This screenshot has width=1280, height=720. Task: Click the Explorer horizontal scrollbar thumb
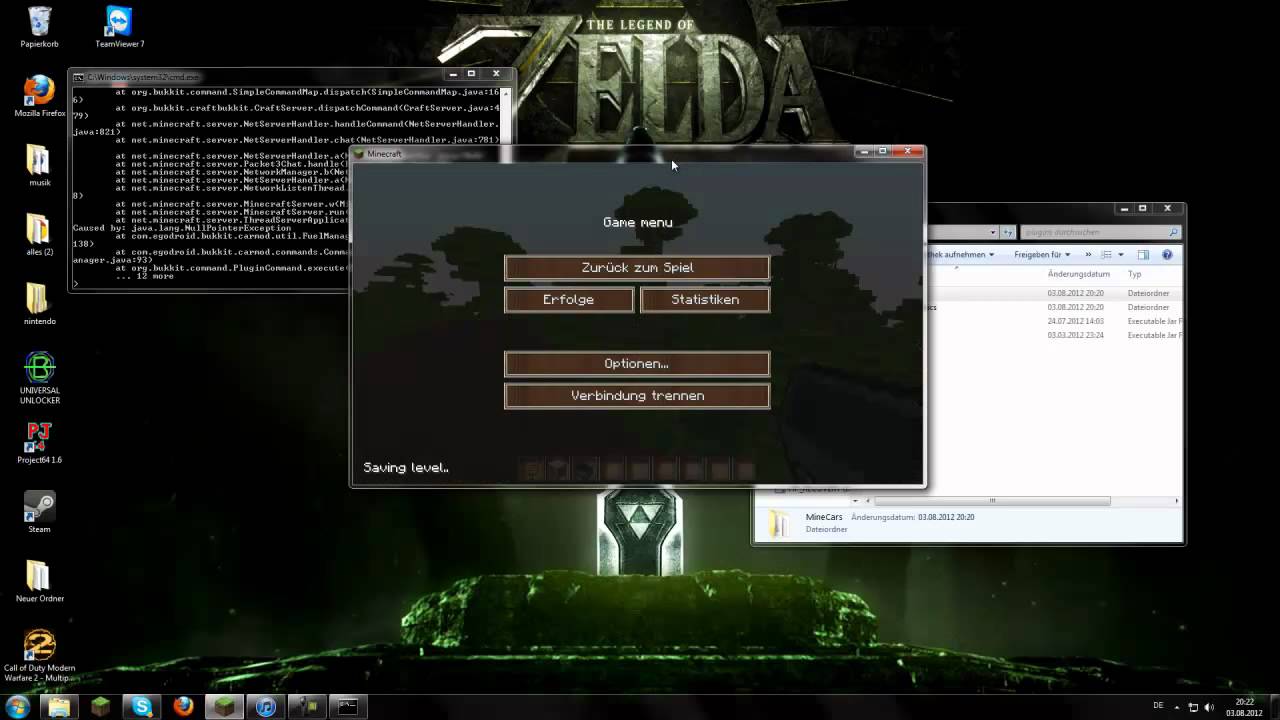click(992, 501)
